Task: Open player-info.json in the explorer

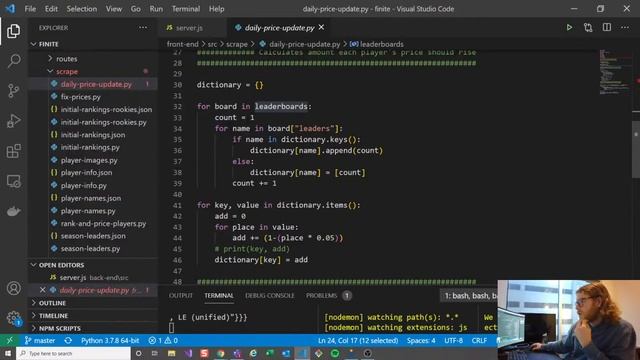Action: pos(86,173)
